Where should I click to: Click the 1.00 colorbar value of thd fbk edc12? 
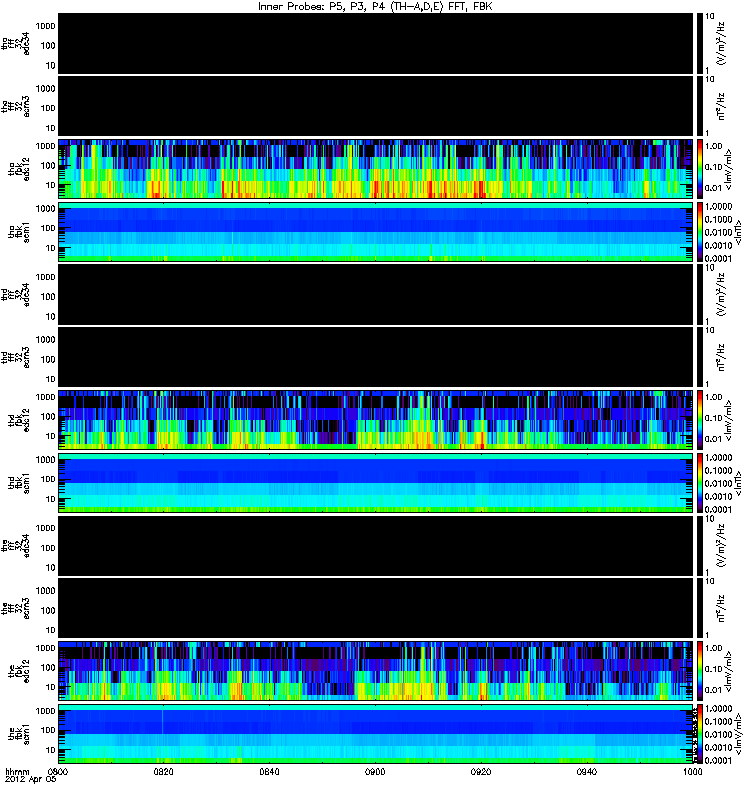click(x=714, y=397)
